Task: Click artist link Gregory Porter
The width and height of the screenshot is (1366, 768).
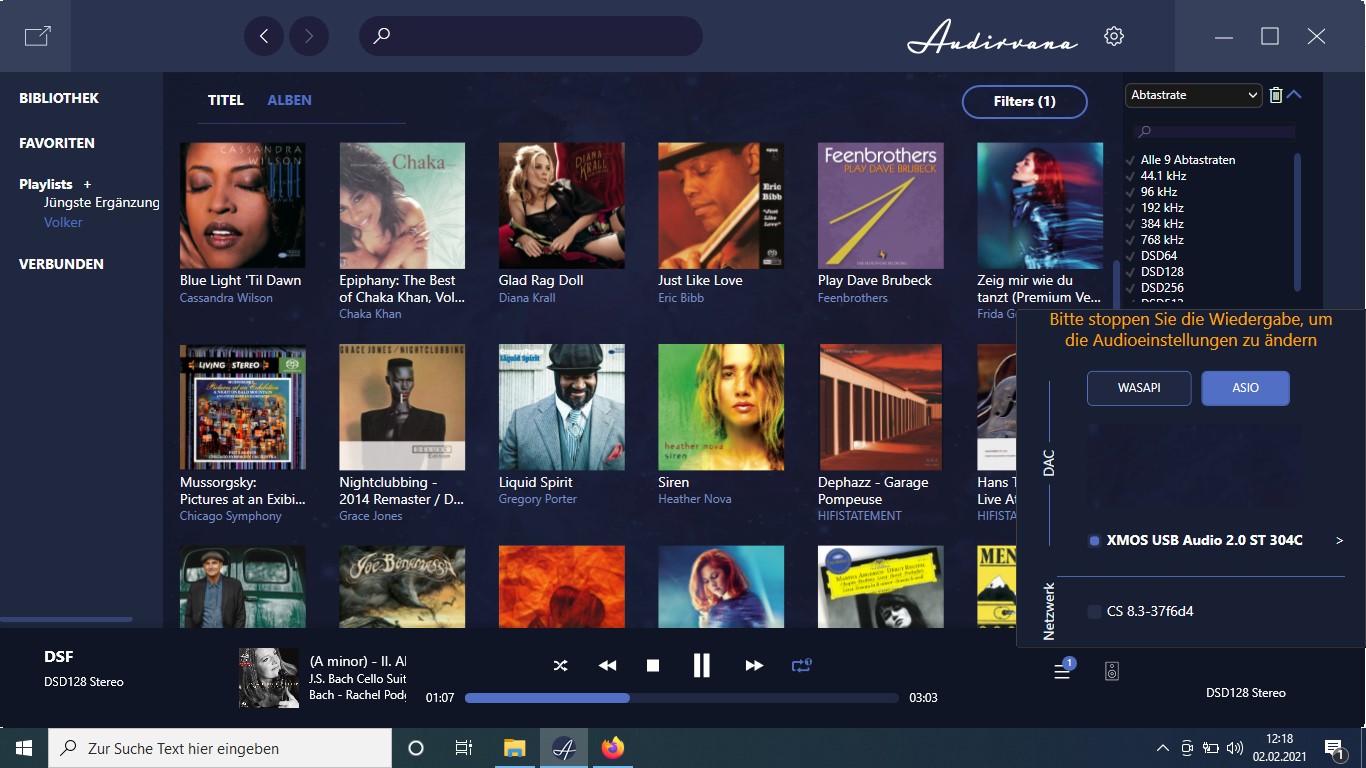Action: pos(538,499)
